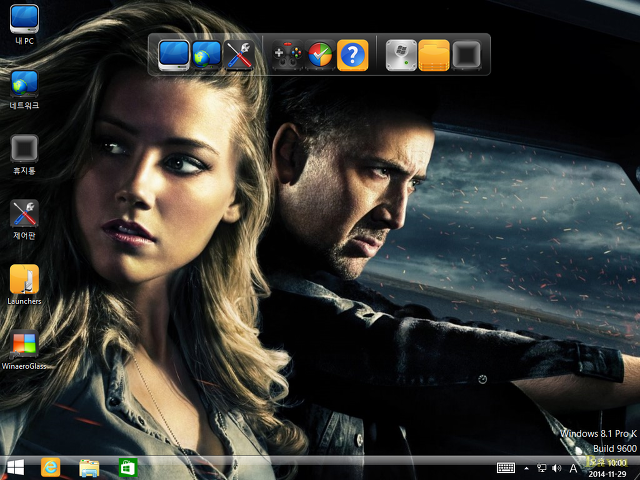640x480 pixels.
Task: Show hidden tray icons arrow
Action: 527,468
